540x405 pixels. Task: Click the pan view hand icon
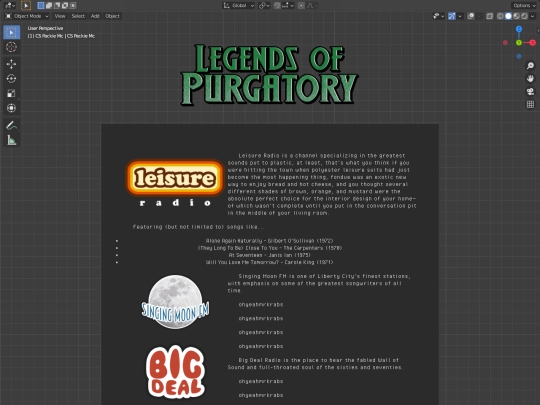(x=530, y=79)
